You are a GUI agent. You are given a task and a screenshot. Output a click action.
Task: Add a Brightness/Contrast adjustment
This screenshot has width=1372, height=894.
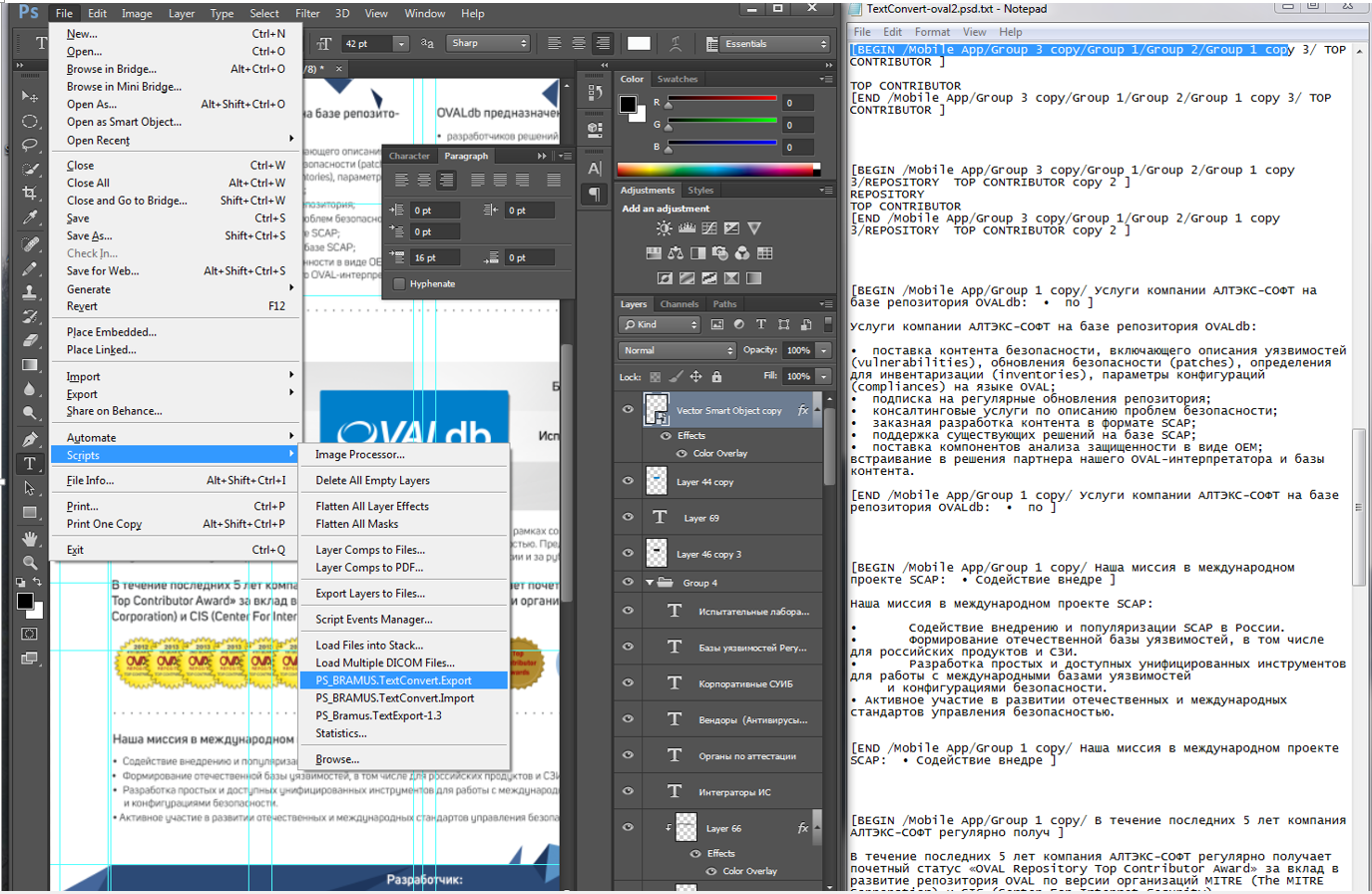664,228
